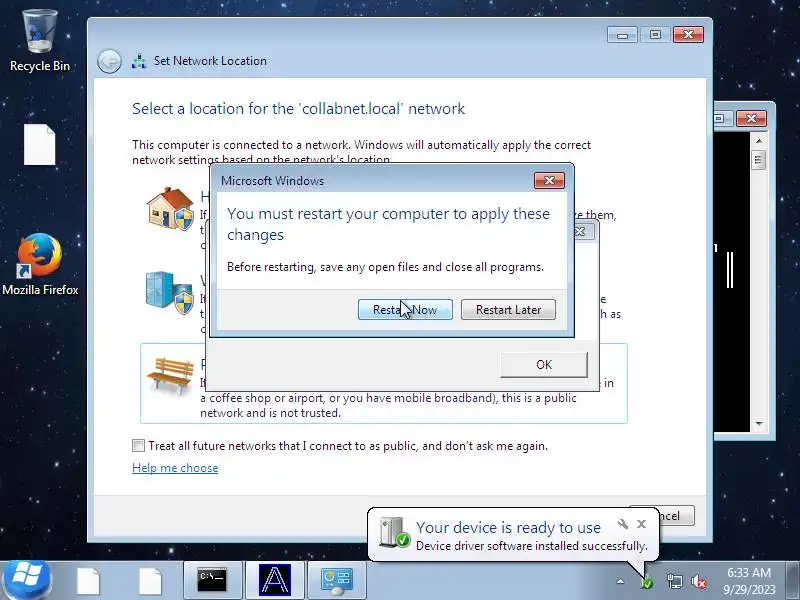Open the Help me choose link
Image resolution: width=800 pixels, height=600 pixels.
[x=175, y=468]
